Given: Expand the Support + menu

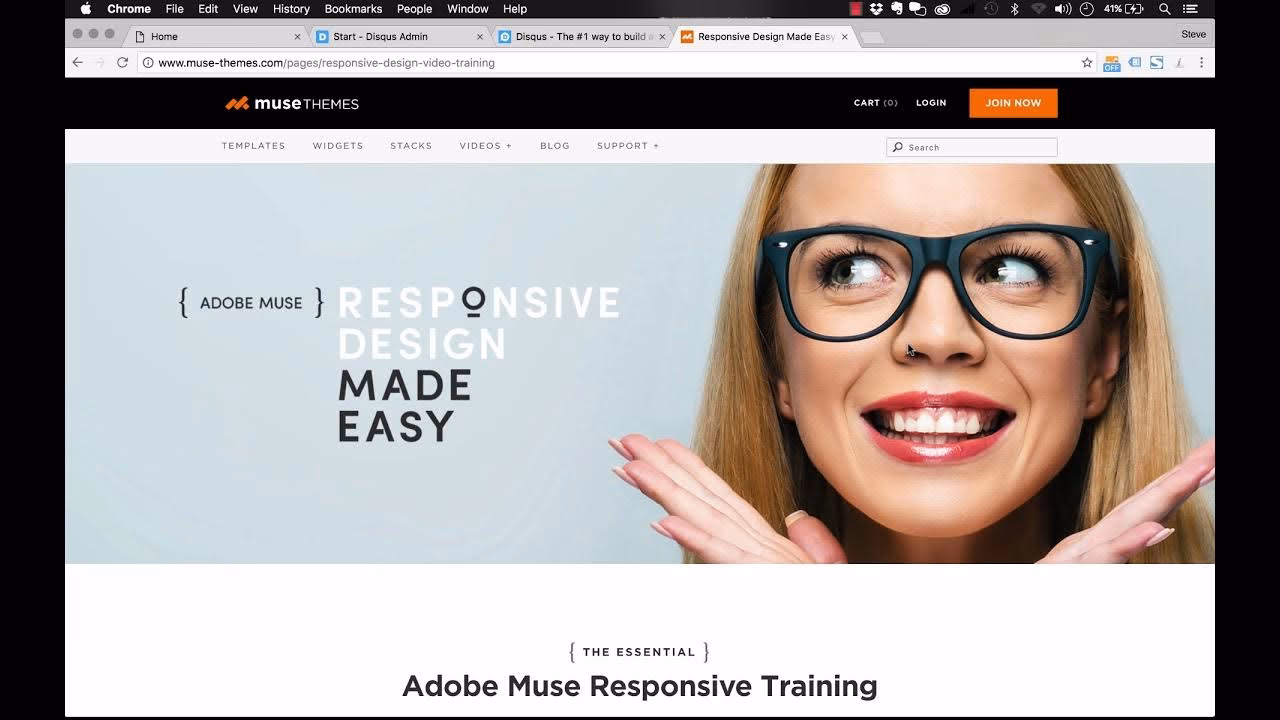Looking at the screenshot, I should (628, 146).
